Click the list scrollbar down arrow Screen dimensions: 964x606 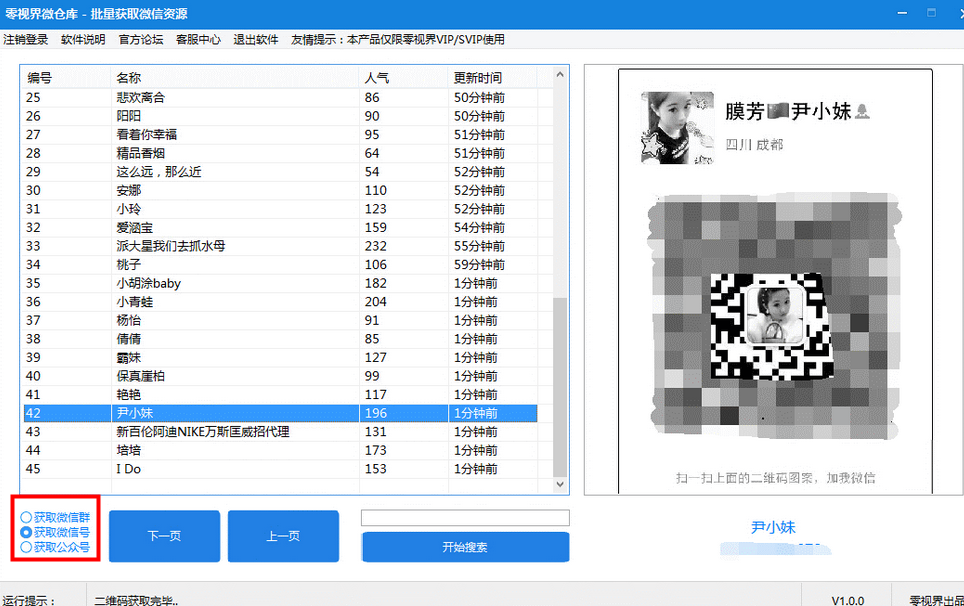[560, 484]
